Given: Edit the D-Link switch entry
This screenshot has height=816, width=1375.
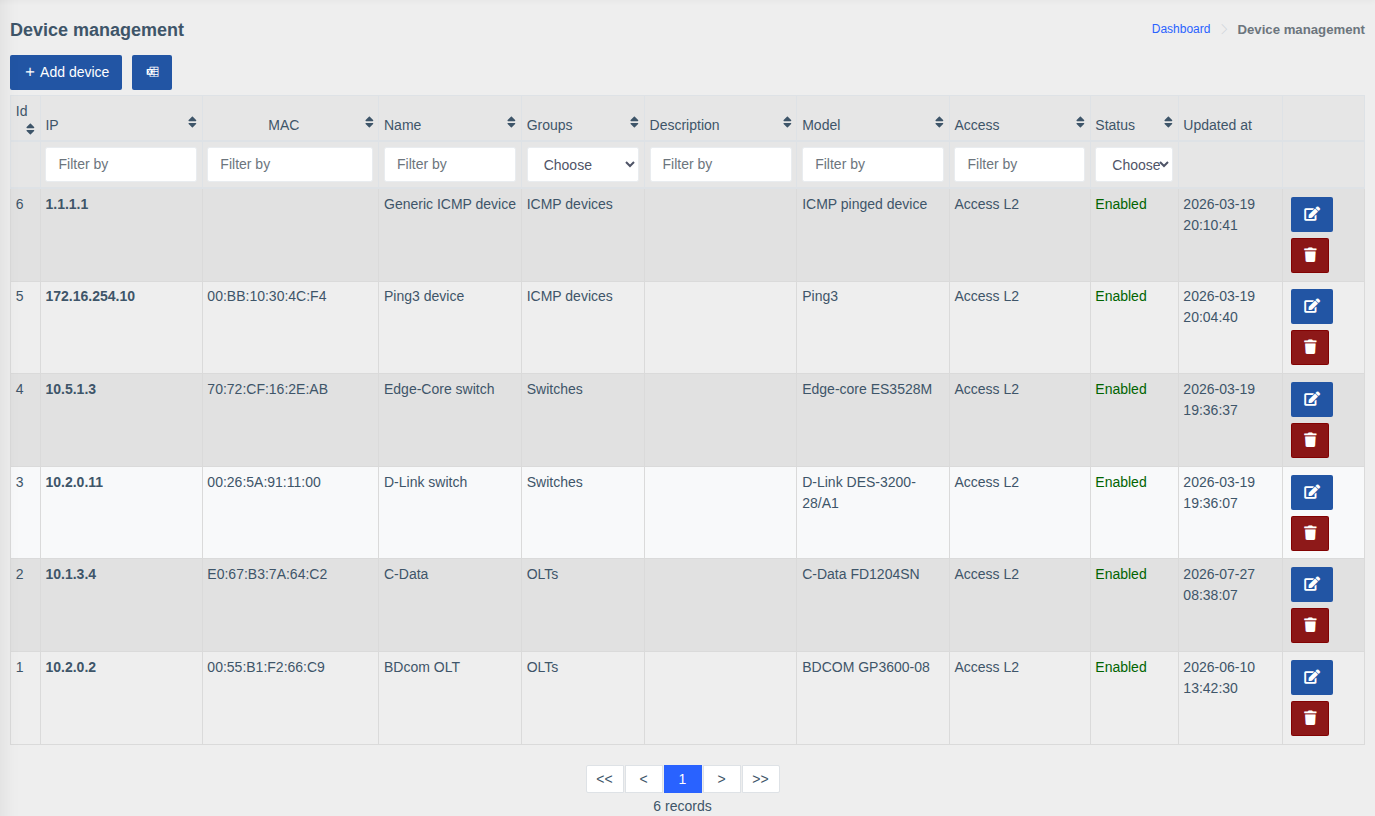Looking at the screenshot, I should coord(1311,492).
